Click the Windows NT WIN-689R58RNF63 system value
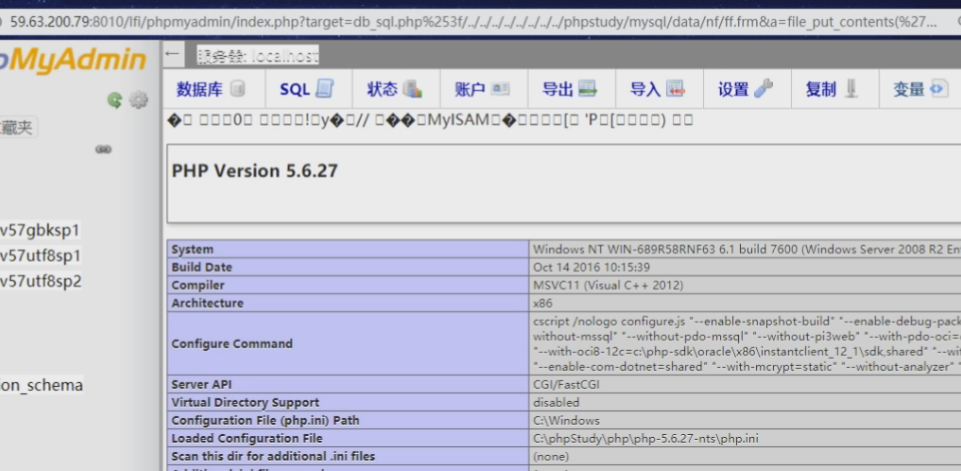Viewport: 961px width, 471px height. pos(746,249)
